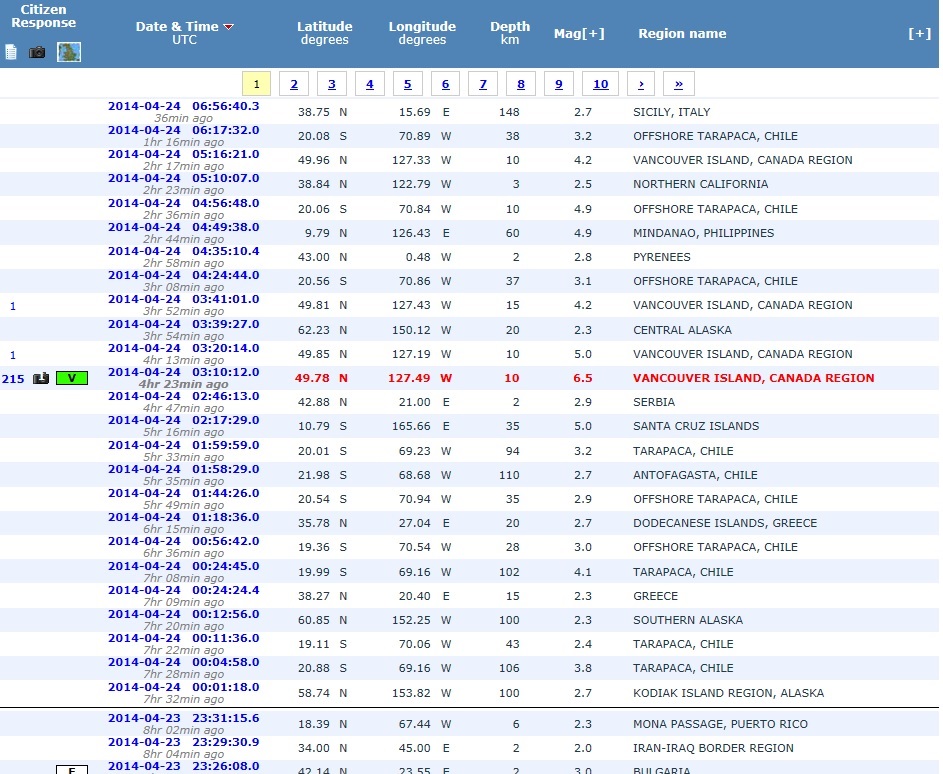Click the F intensity badge on Bulgaria row
943x774 pixels.
pyautogui.click(x=72, y=769)
